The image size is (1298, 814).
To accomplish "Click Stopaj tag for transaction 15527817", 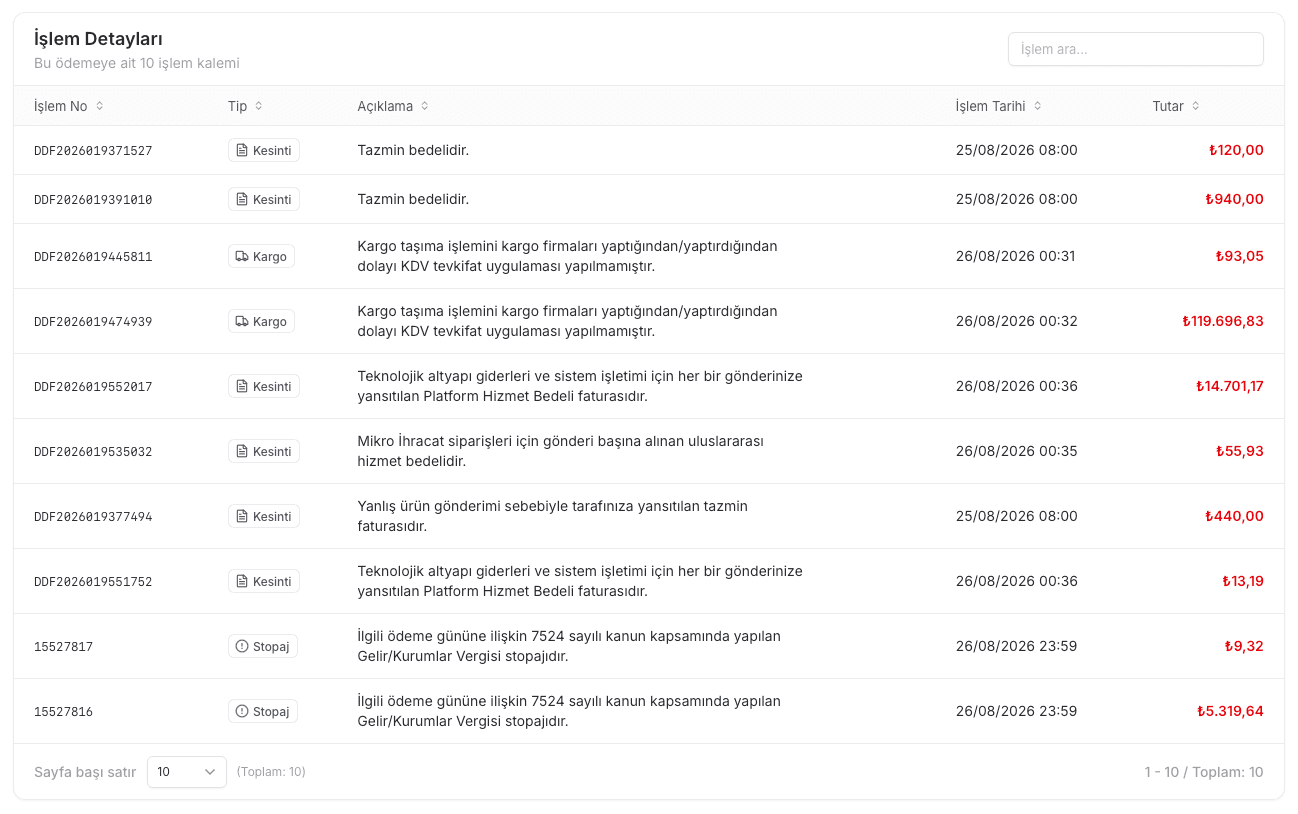I will click(263, 646).
